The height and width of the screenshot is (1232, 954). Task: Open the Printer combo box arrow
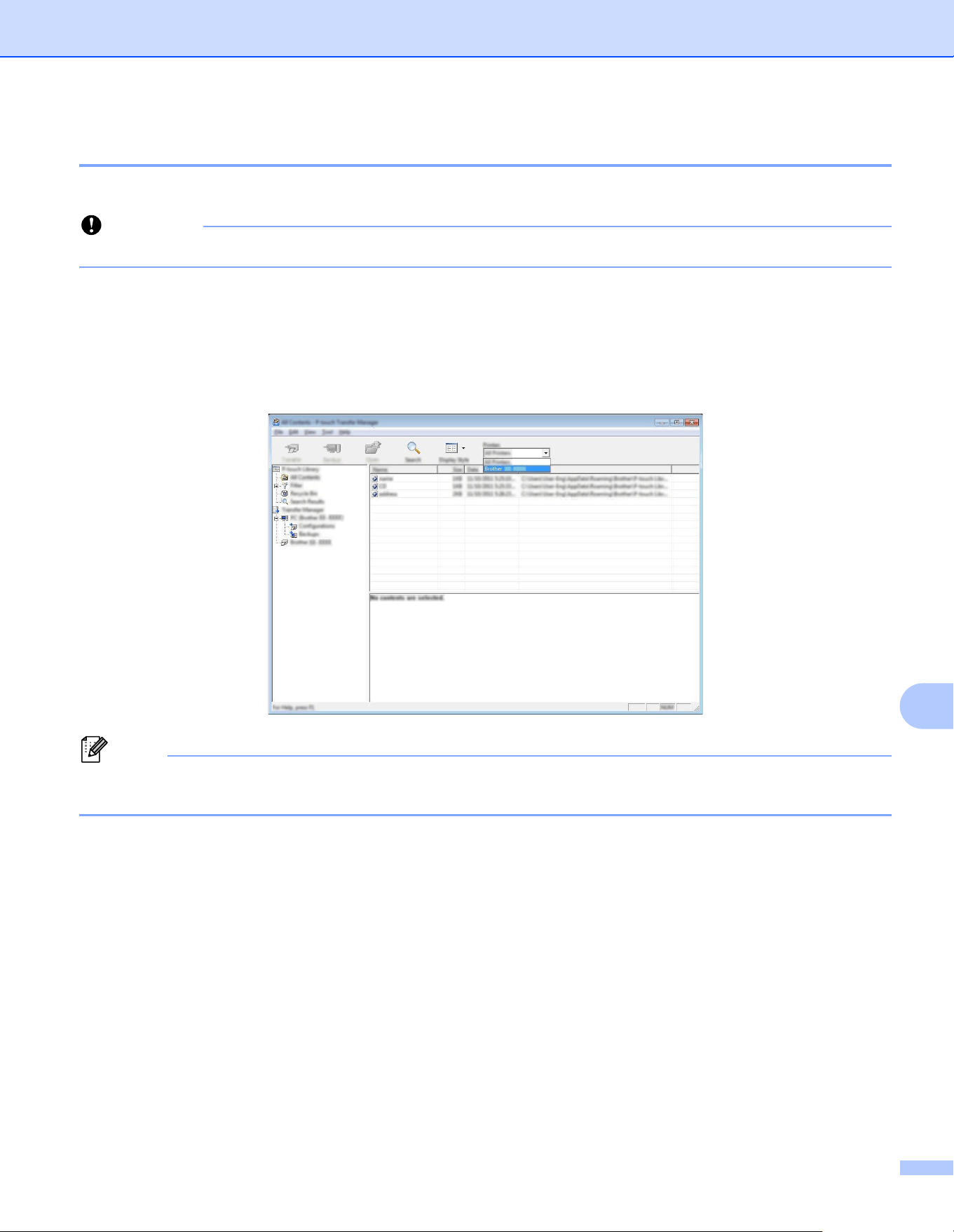pyautogui.click(x=545, y=454)
